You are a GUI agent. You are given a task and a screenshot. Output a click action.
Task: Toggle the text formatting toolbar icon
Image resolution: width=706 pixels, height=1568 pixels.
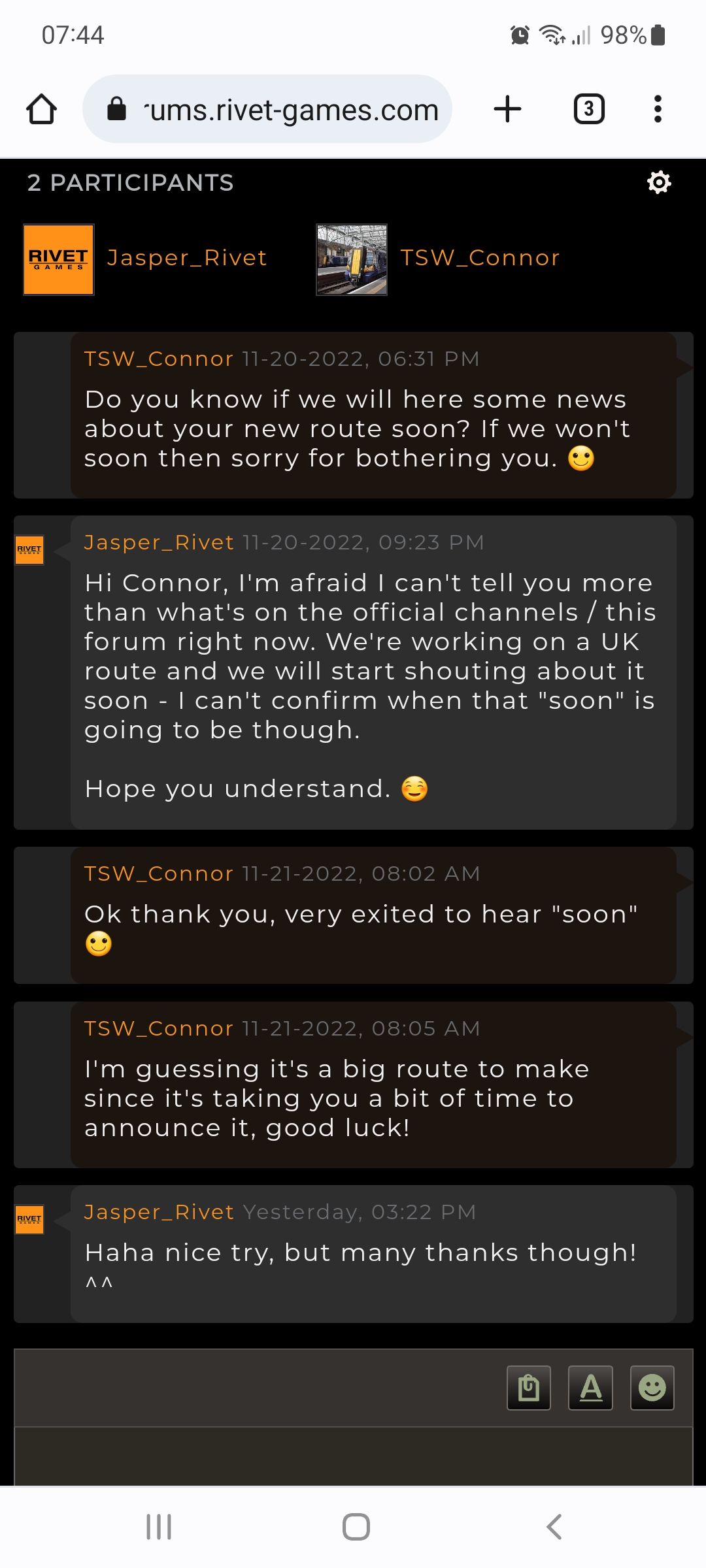pyautogui.click(x=590, y=1388)
